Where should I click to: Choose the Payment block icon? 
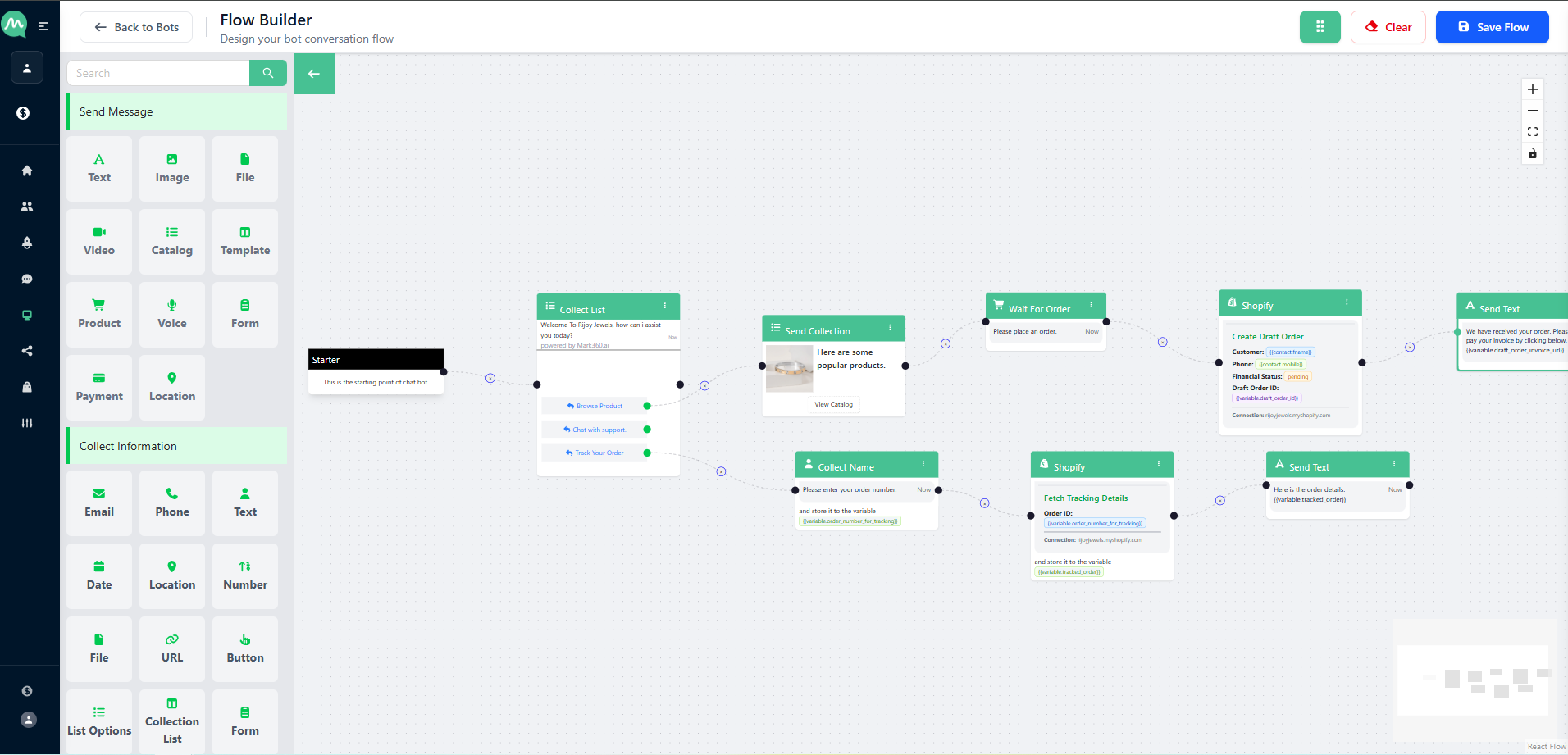point(98,379)
